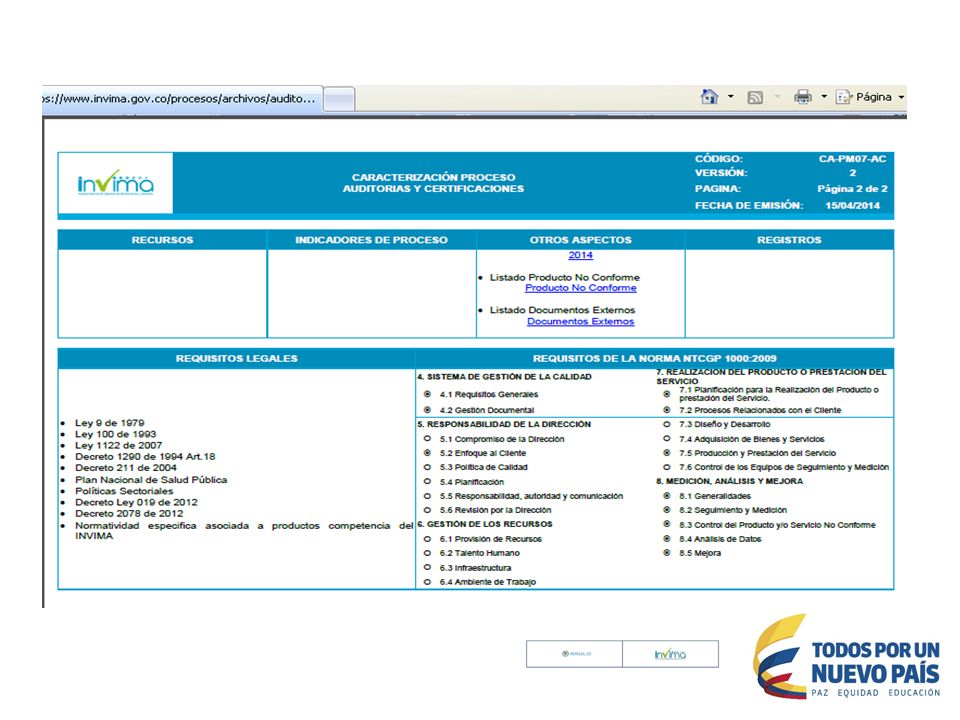The width and height of the screenshot is (960, 720).
Task: Select radio 5.1 Compromiso de la Dirección
Action: [x=427, y=438]
